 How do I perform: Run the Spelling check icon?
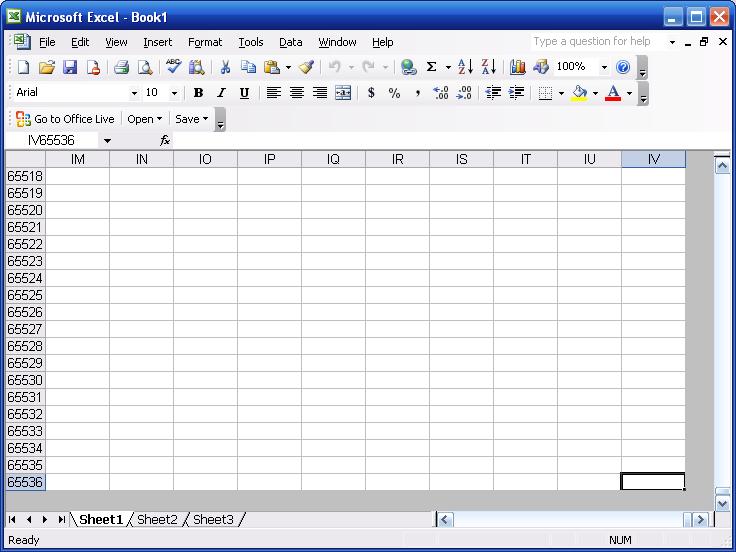pos(173,67)
